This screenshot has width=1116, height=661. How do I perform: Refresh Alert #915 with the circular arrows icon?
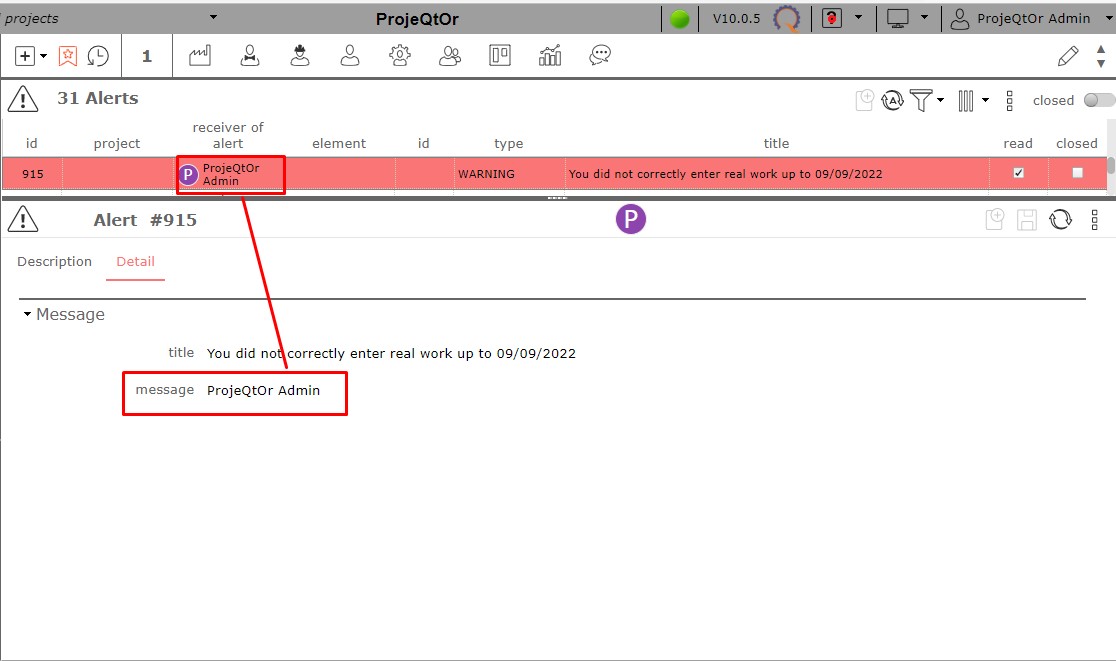(x=1060, y=220)
